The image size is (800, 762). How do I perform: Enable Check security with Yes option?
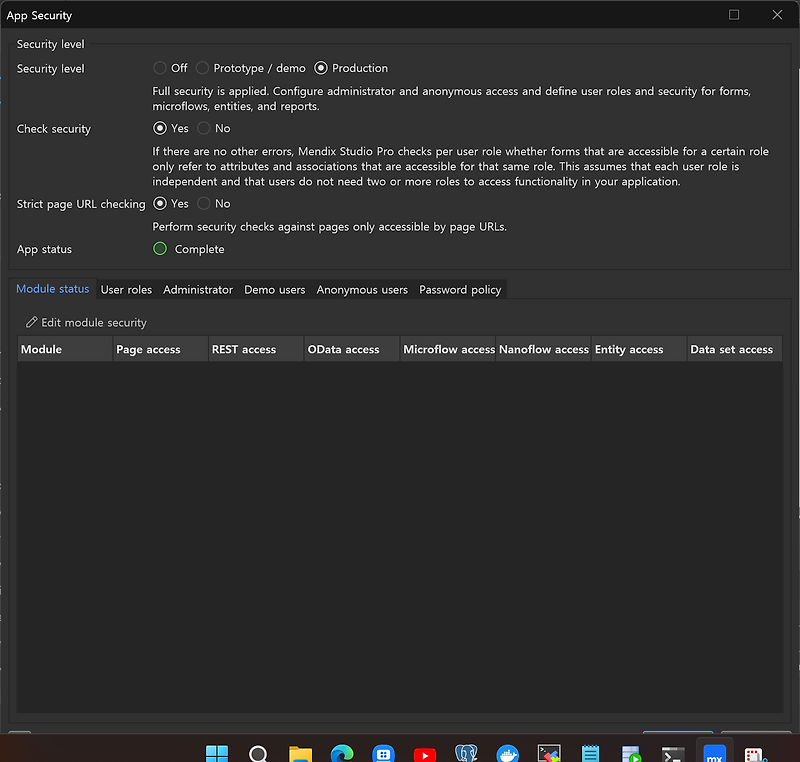click(x=158, y=128)
